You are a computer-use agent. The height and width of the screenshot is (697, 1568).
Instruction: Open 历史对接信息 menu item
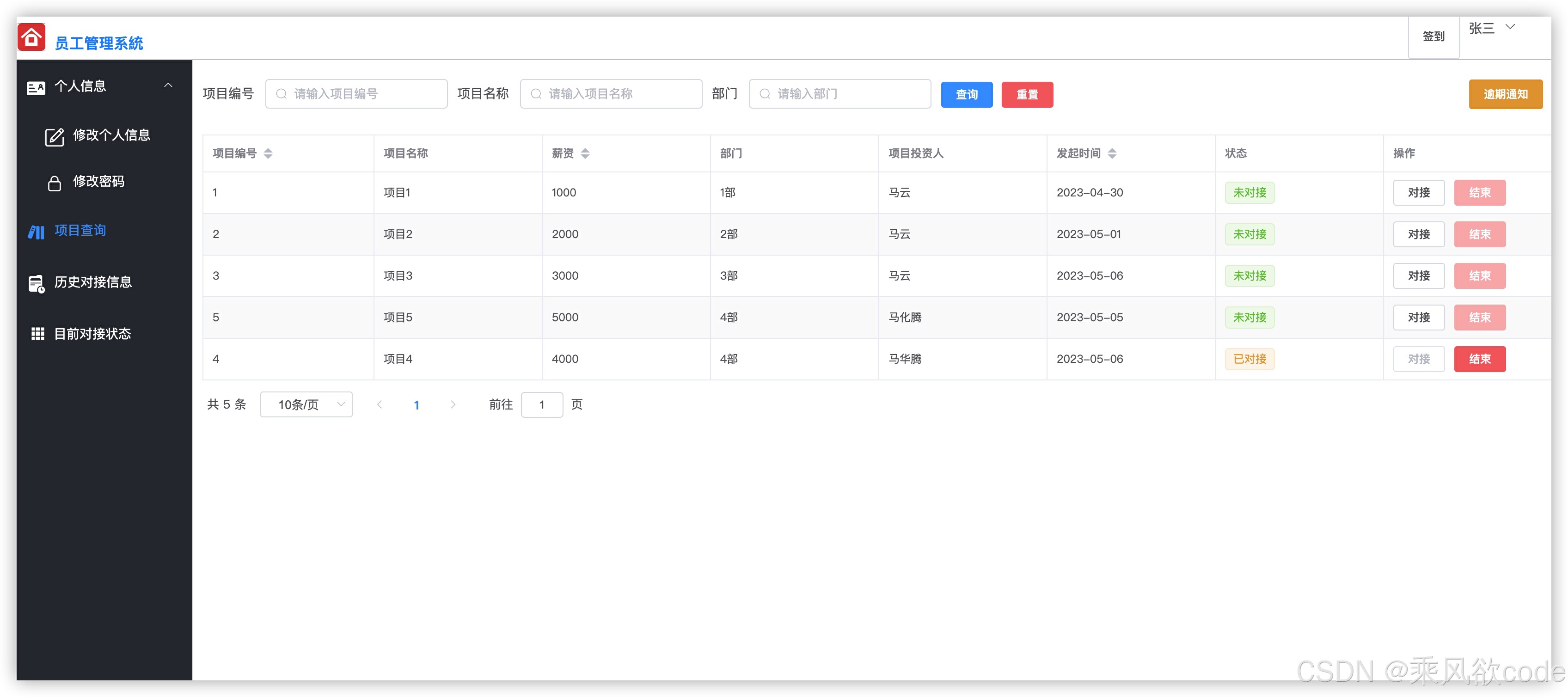pyautogui.click(x=92, y=282)
